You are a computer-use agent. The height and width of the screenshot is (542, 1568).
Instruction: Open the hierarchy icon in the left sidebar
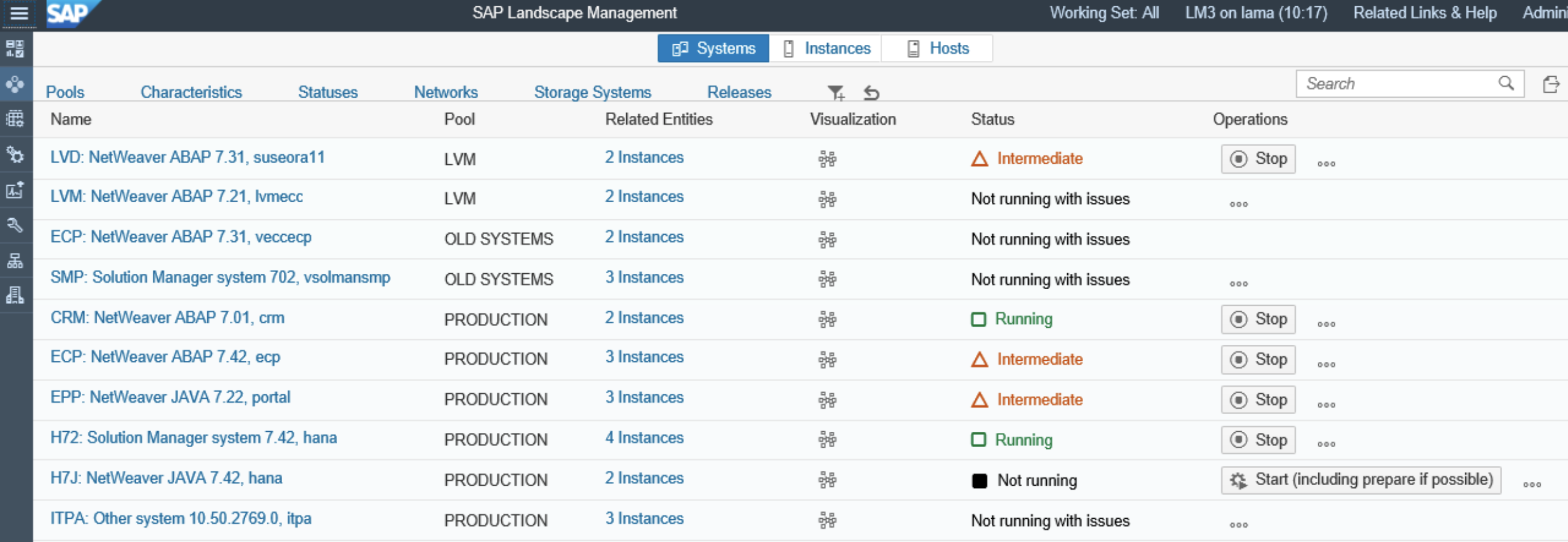15,261
